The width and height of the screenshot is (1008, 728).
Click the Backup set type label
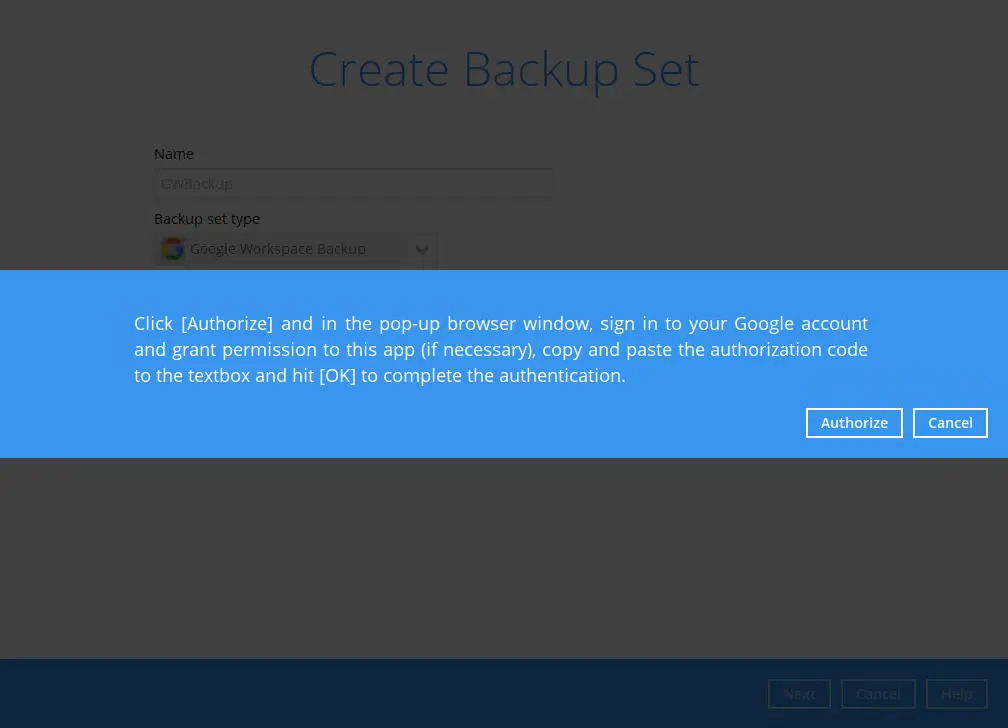(x=207, y=218)
